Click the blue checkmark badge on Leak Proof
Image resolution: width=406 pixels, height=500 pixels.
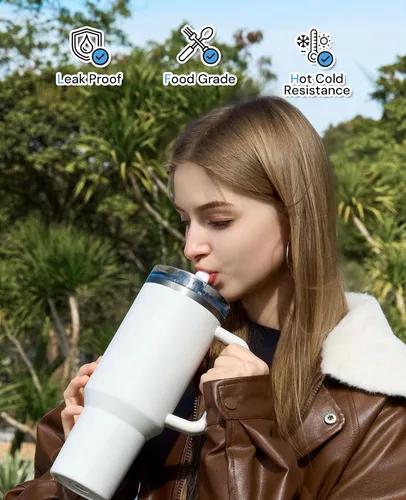[101, 57]
